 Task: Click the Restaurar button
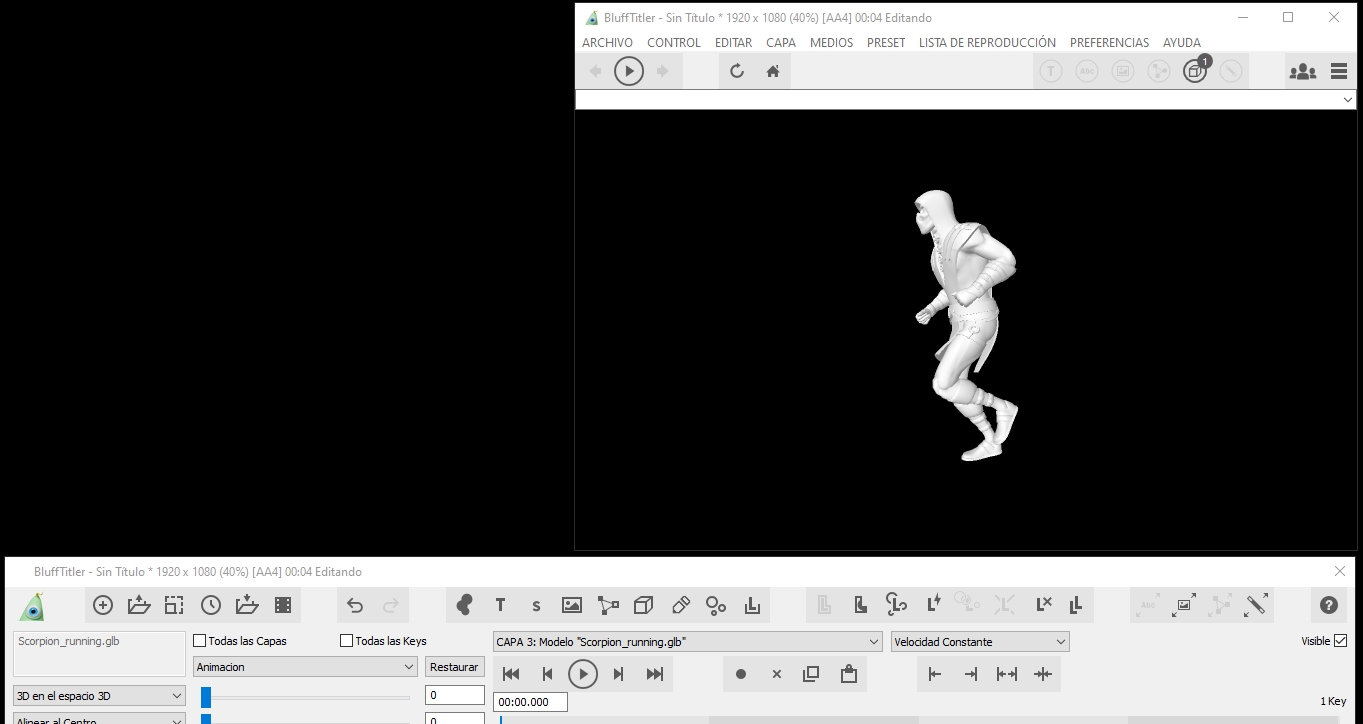(x=454, y=667)
